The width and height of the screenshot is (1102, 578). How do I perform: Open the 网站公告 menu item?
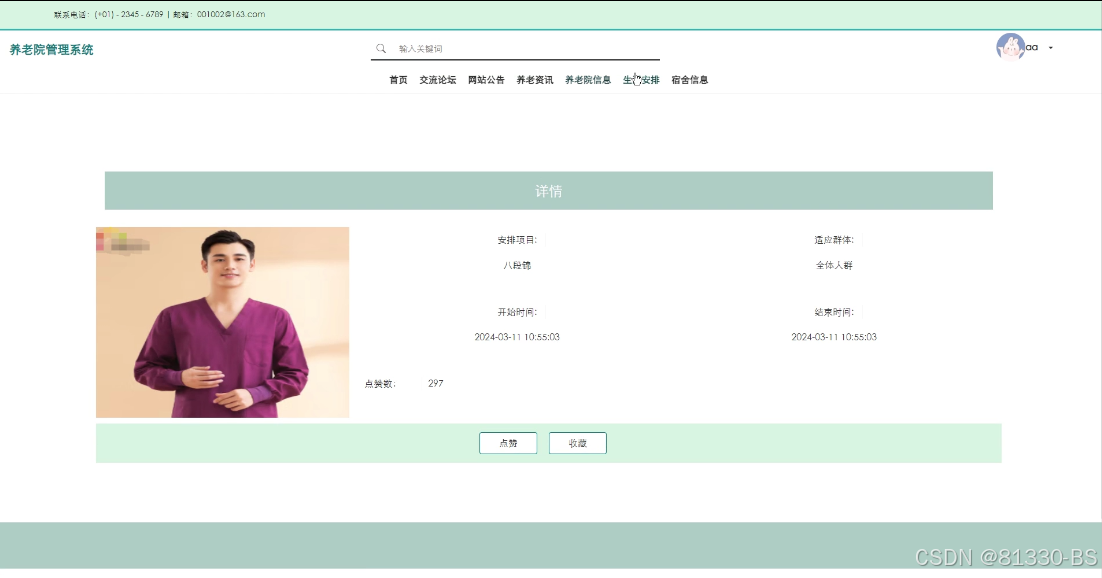click(x=486, y=80)
